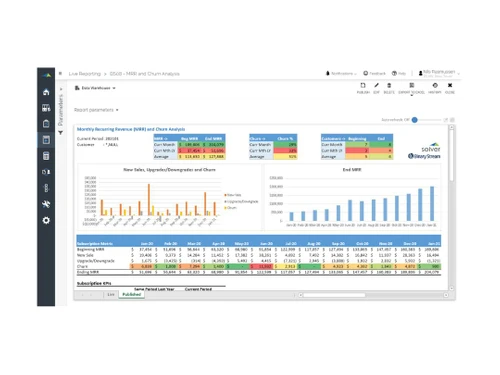Click the previous sheet arrow at bottom left
The width and height of the screenshot is (500, 375).
[82, 295]
